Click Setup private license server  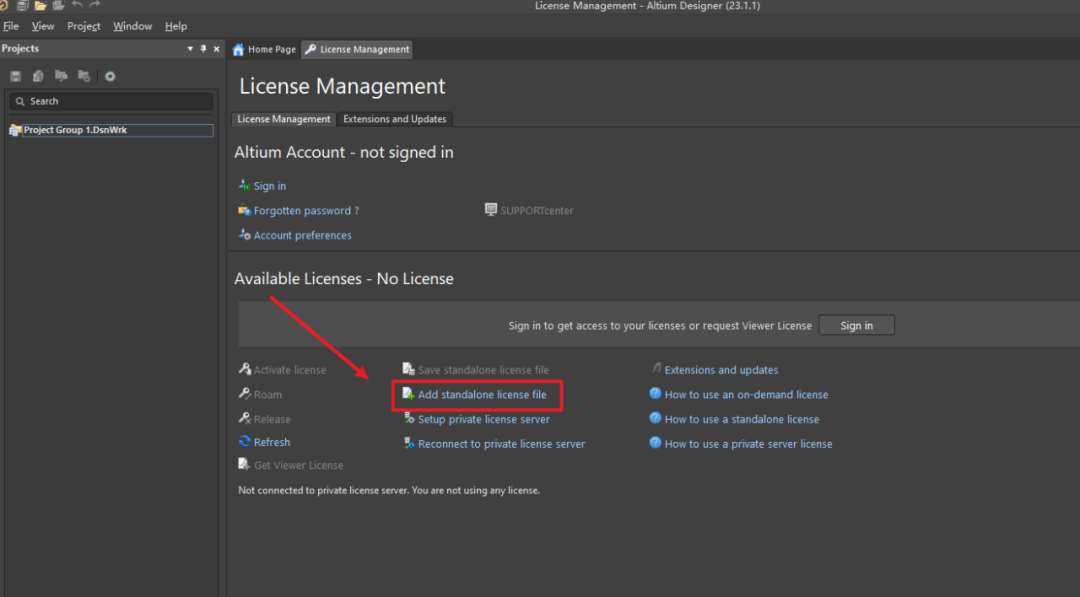(x=483, y=420)
